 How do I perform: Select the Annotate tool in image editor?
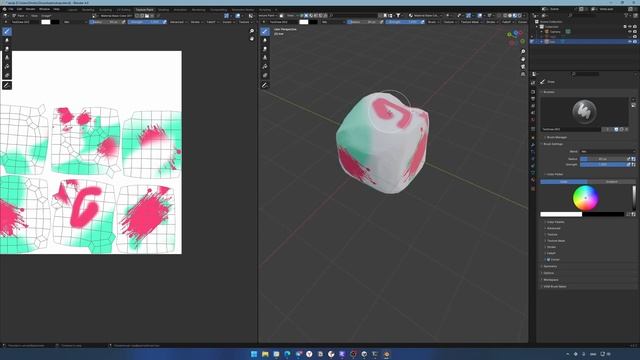[7, 85]
